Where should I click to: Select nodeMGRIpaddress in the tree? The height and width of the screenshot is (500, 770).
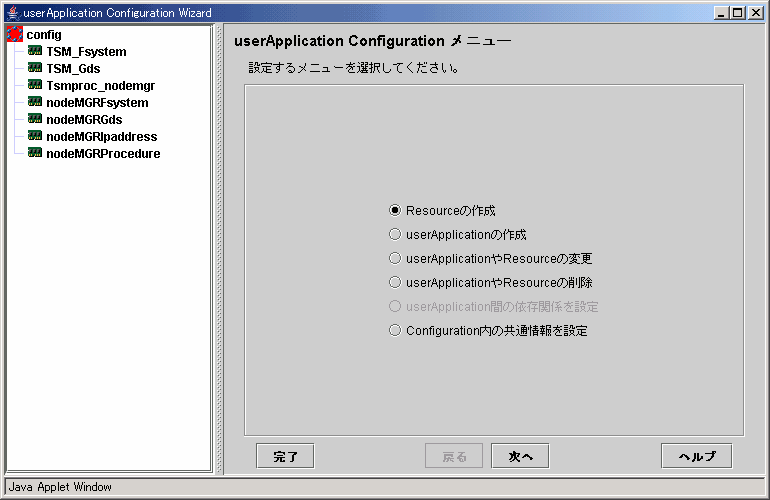(102, 137)
